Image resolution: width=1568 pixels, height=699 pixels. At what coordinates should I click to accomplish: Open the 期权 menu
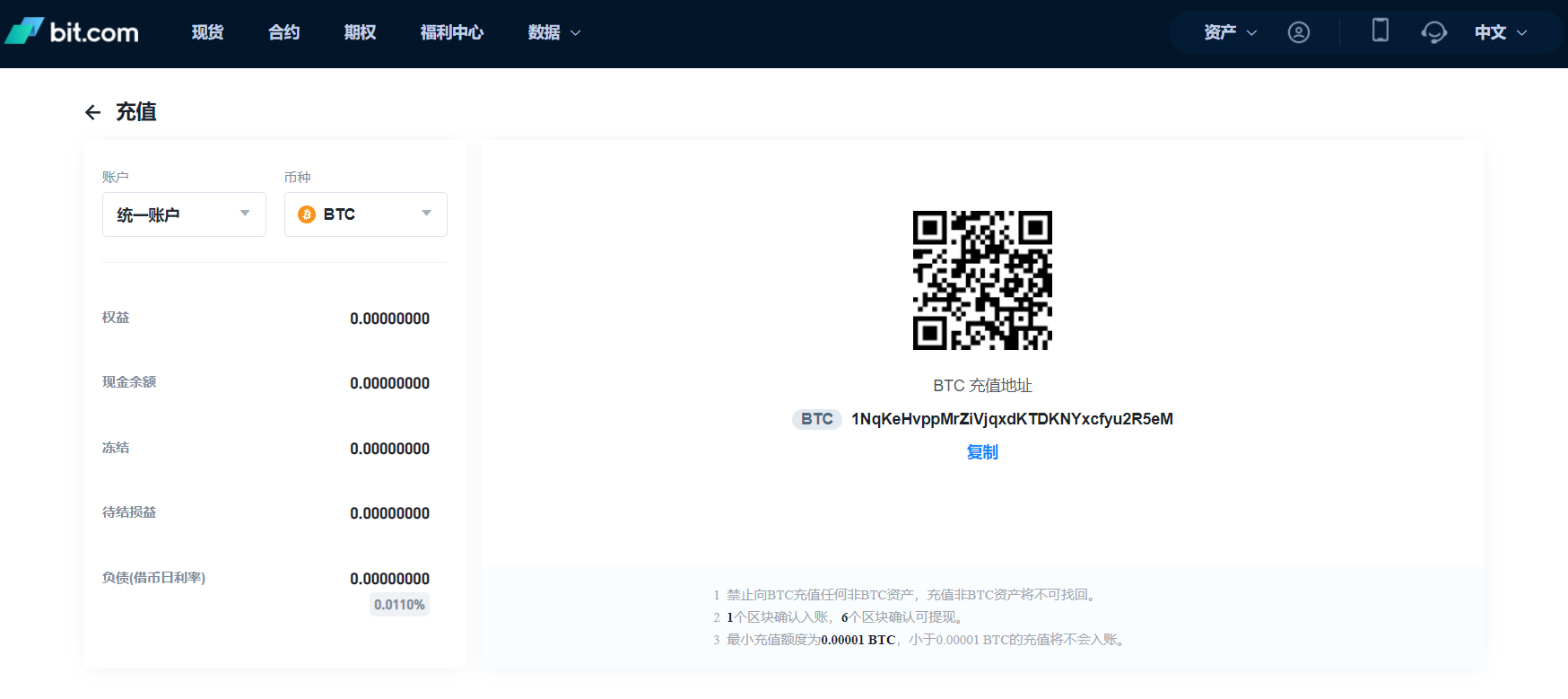pos(360,32)
